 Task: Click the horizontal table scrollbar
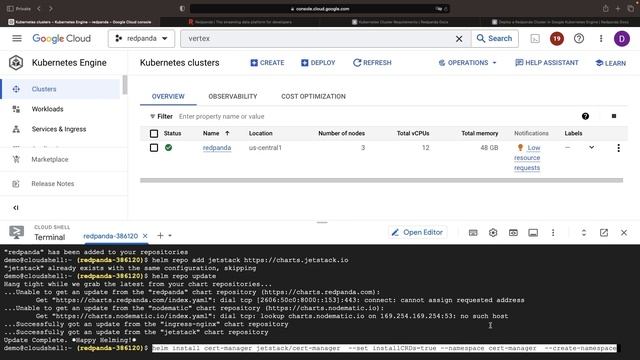point(381,180)
